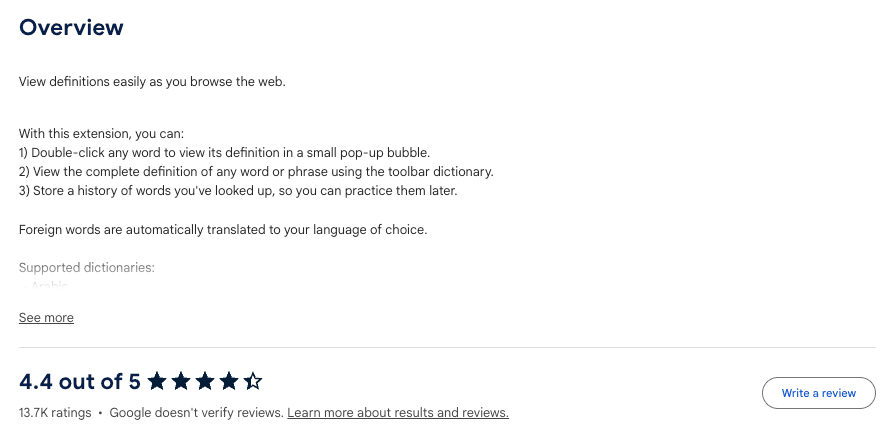Click the Double-click any word feature line
890x425 pixels.
coord(224,153)
